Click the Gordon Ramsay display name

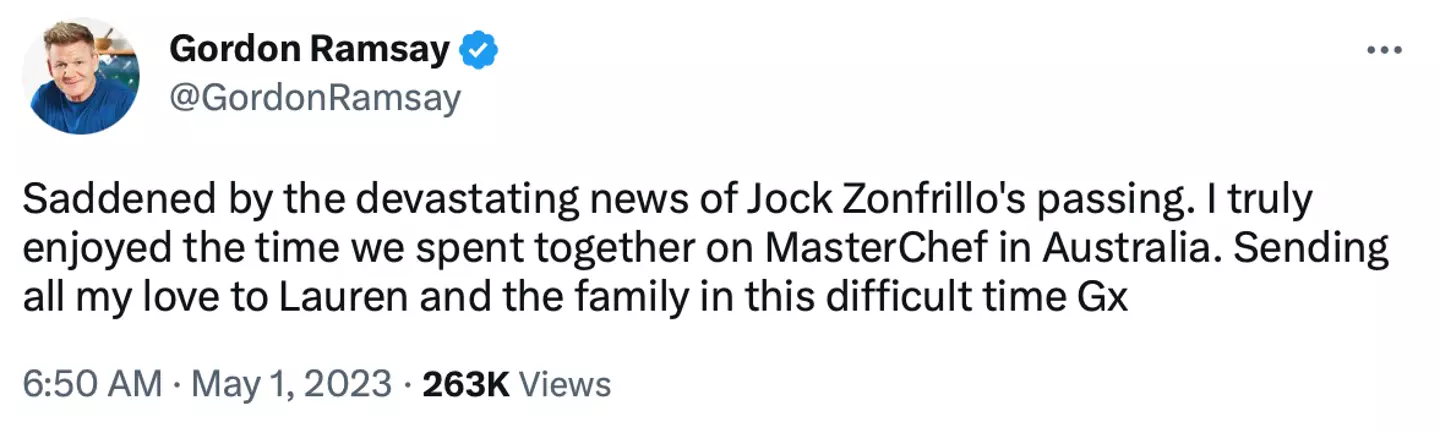coord(309,49)
